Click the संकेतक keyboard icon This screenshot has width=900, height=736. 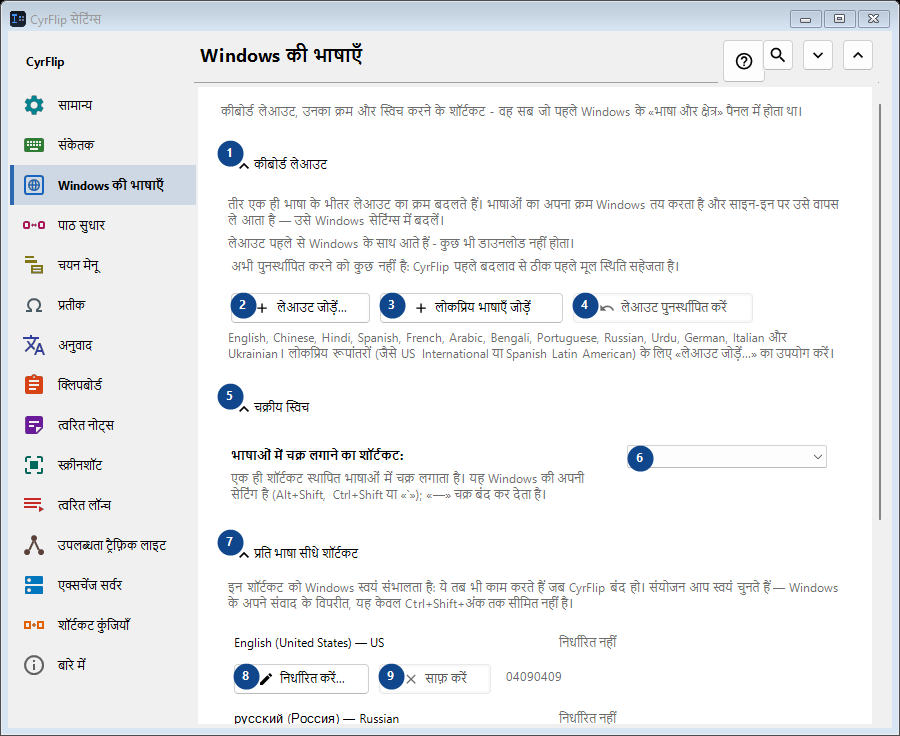(x=34, y=145)
